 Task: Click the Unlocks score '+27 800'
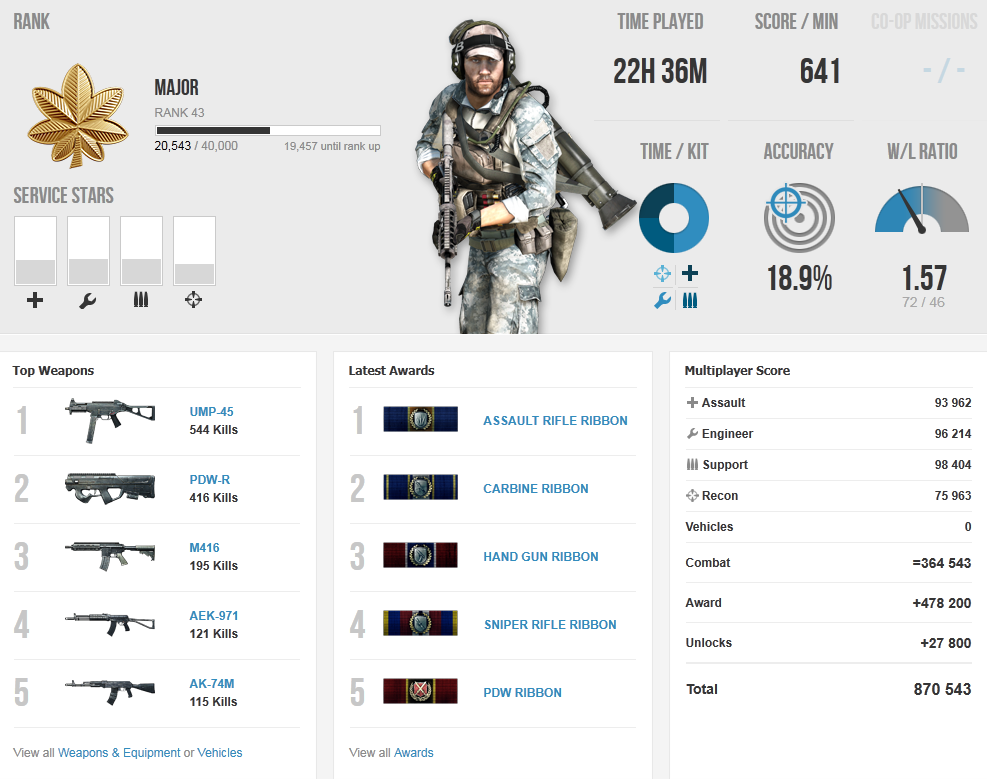(x=945, y=643)
